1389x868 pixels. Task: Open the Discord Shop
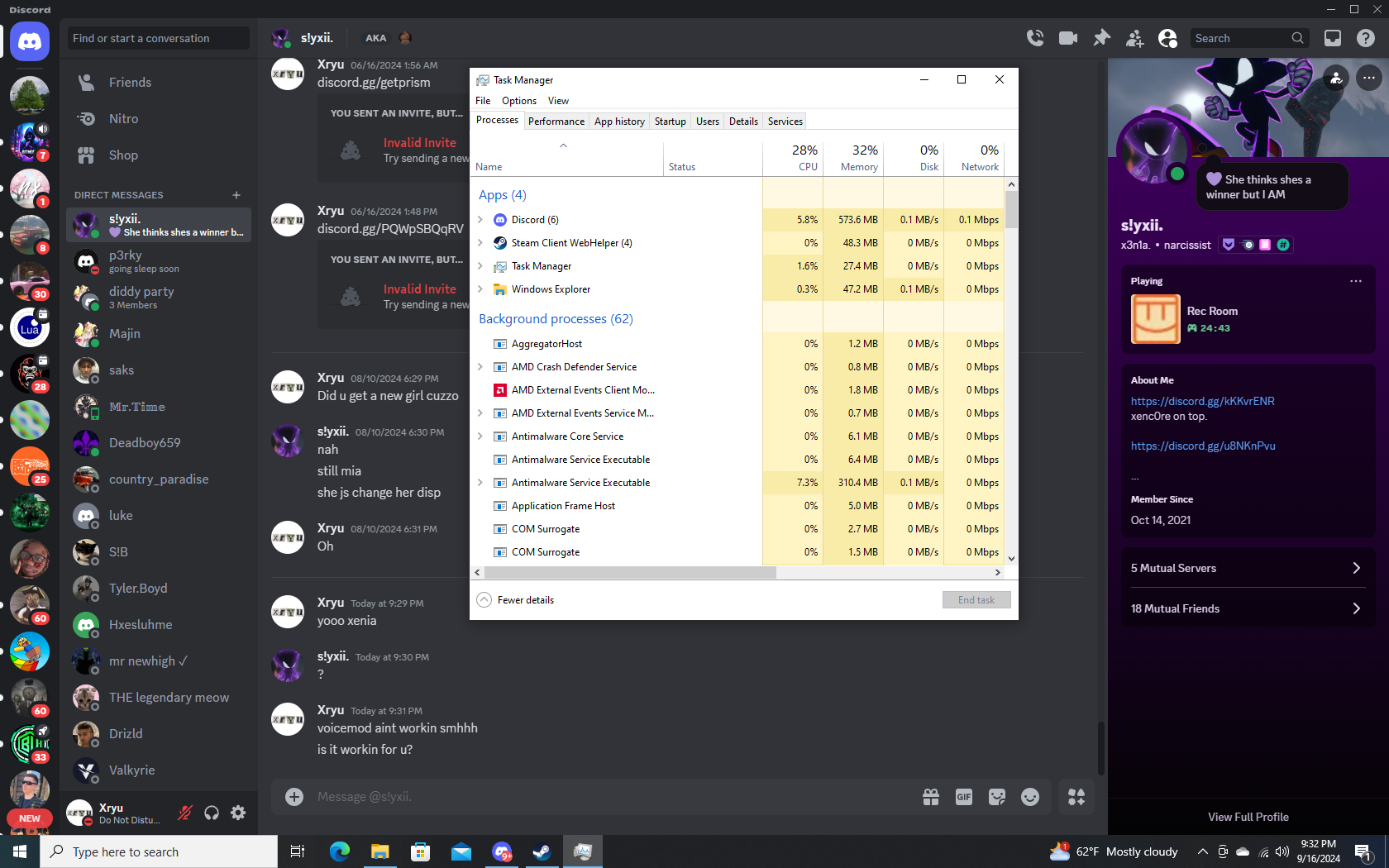pyautogui.click(x=159, y=155)
